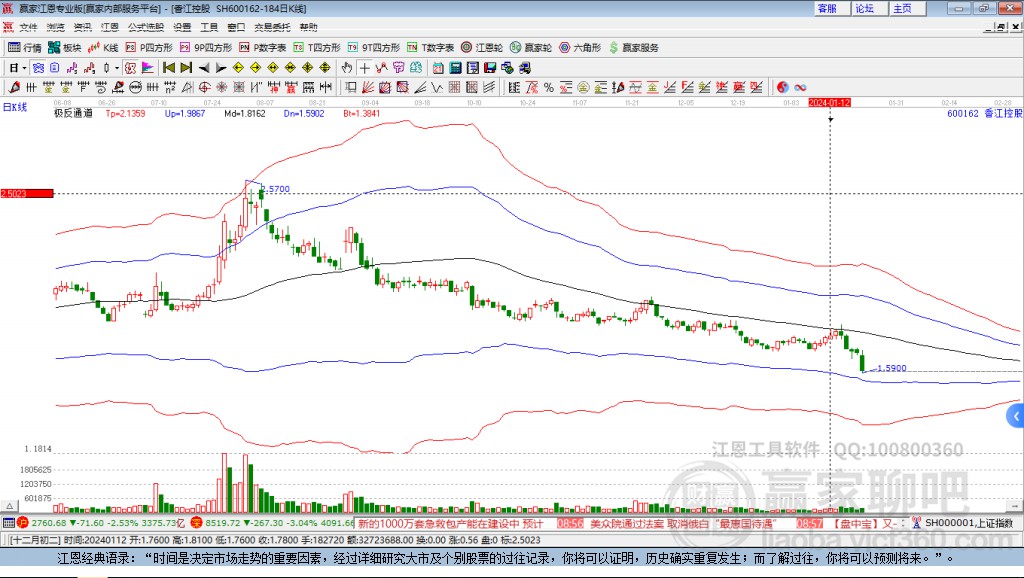Open the calculator icon
Image resolution: width=1024 pixels, height=578 pixels.
pyautogui.click(x=455, y=68)
